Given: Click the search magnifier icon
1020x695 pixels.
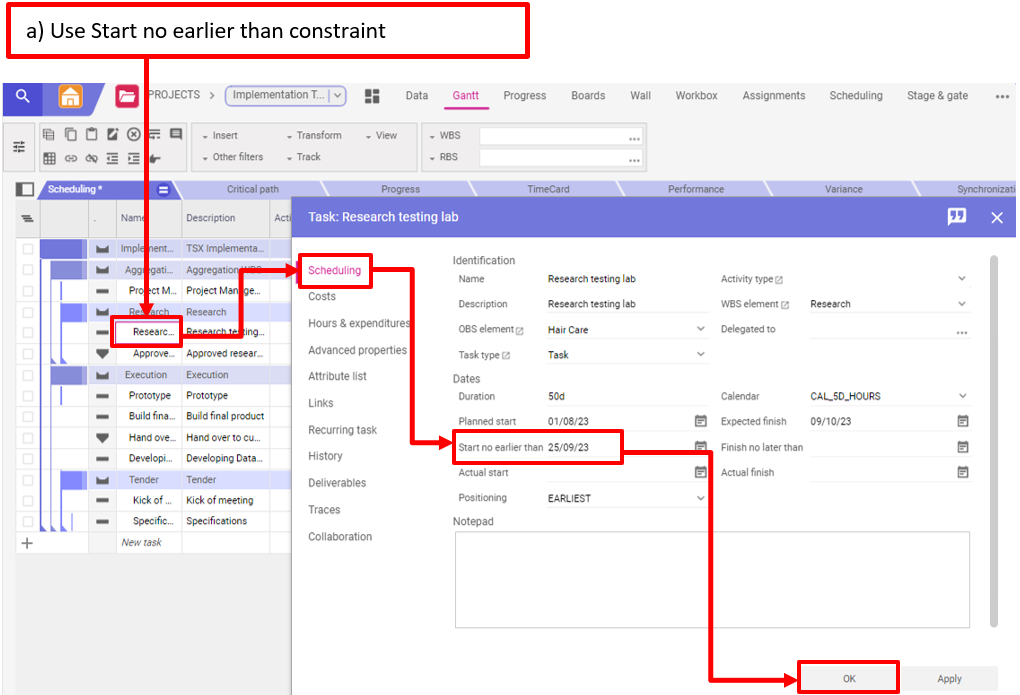Looking at the screenshot, I should click(x=23, y=97).
